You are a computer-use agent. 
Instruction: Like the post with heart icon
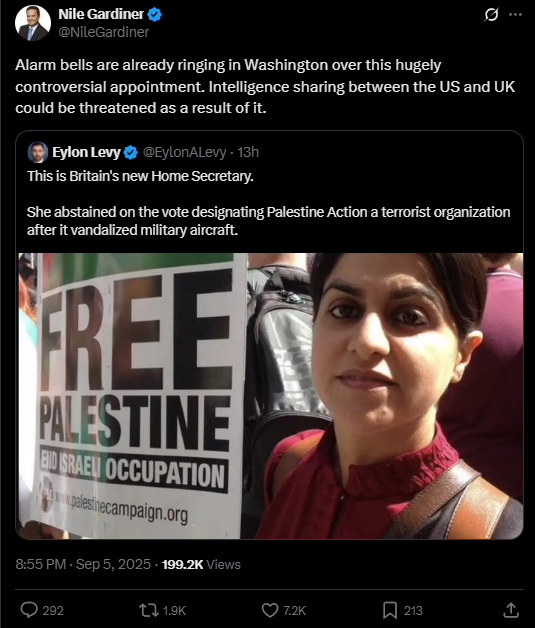click(270, 610)
